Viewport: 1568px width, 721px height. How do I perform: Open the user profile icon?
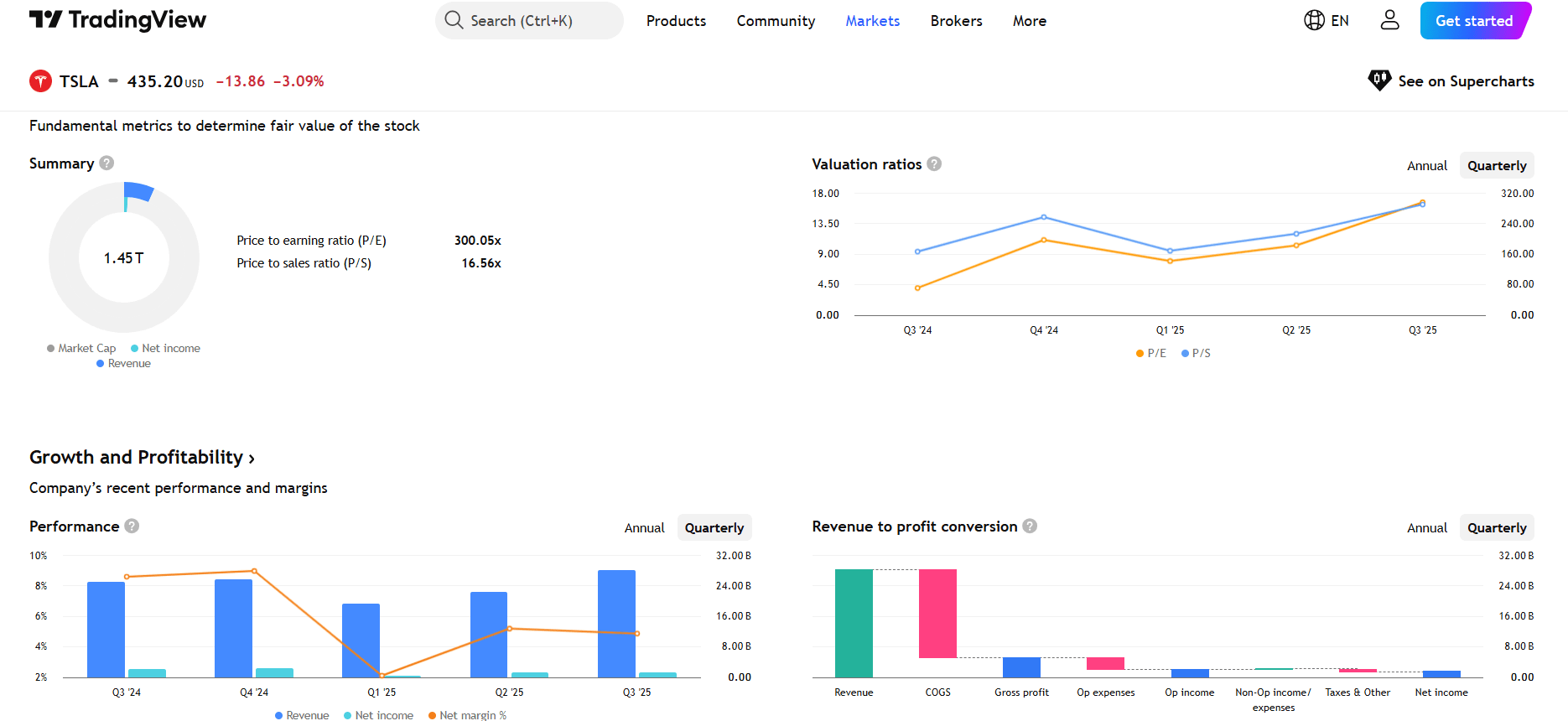1389,20
